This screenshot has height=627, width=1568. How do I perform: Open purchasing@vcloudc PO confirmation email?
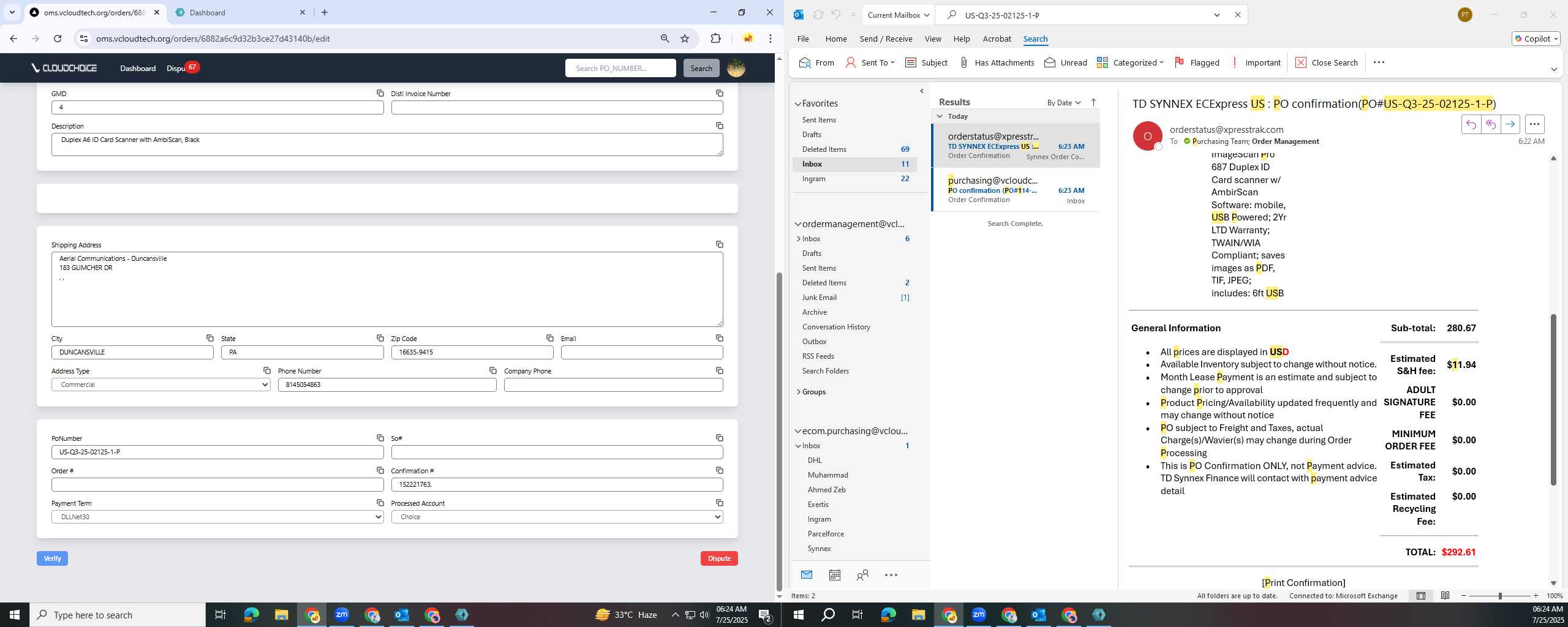click(1016, 190)
